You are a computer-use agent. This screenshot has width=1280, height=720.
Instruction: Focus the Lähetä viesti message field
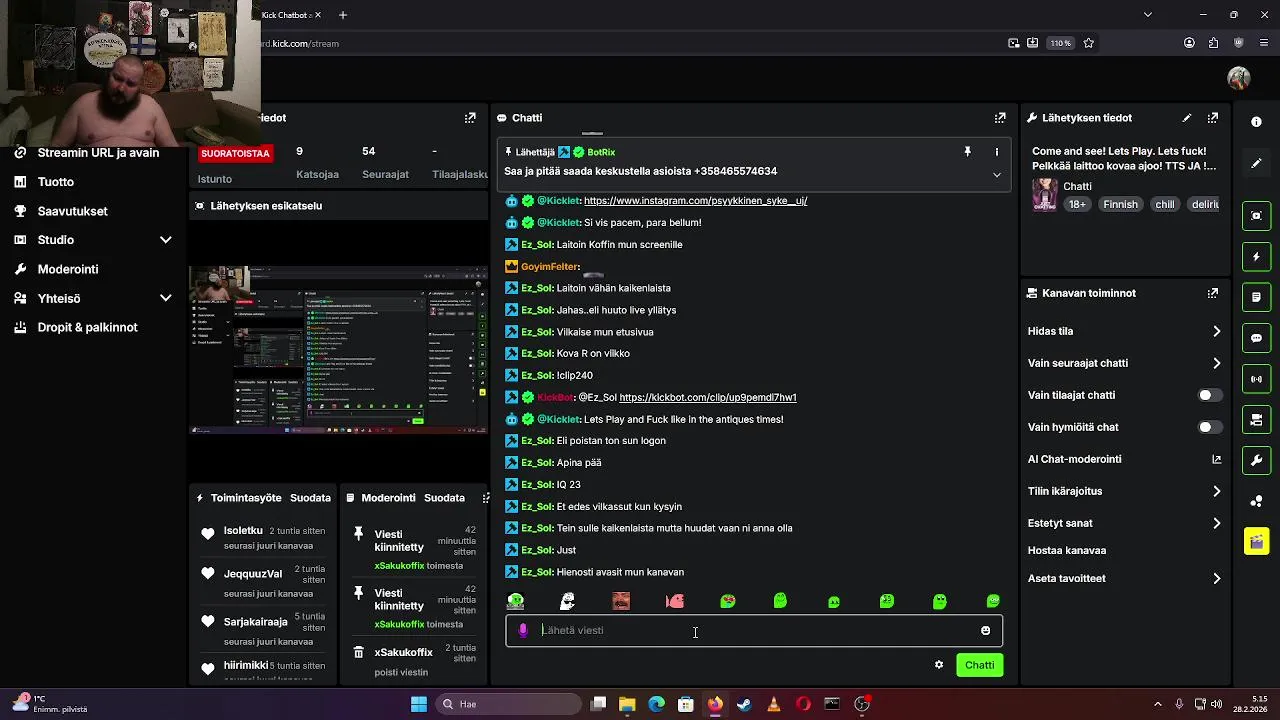pyautogui.click(x=755, y=630)
